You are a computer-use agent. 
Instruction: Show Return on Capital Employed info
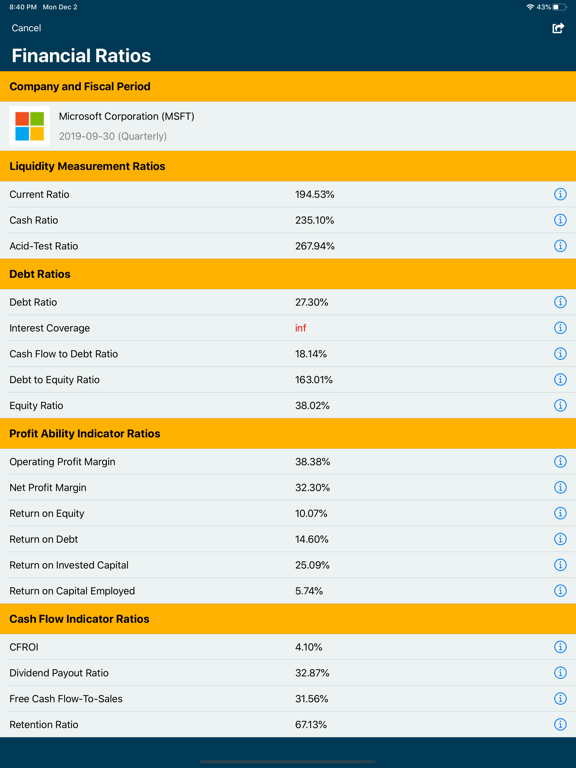pyautogui.click(x=560, y=591)
